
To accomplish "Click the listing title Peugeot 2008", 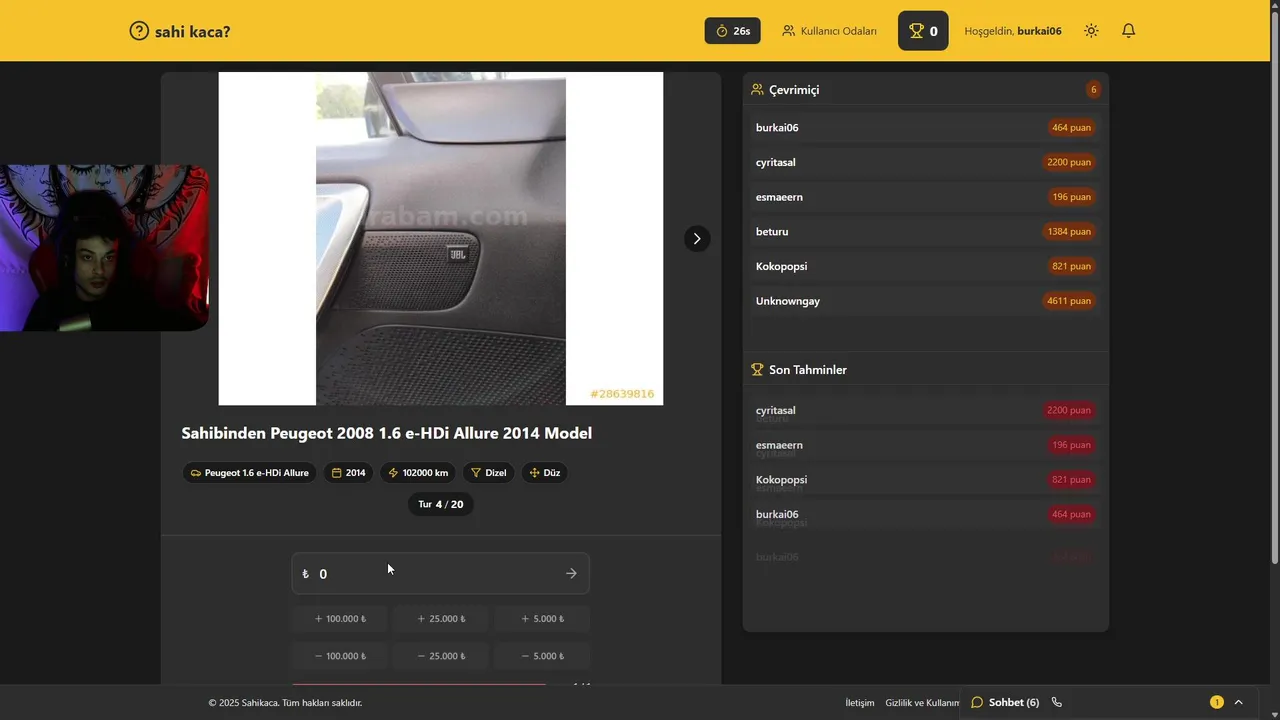I will pos(386,433).
